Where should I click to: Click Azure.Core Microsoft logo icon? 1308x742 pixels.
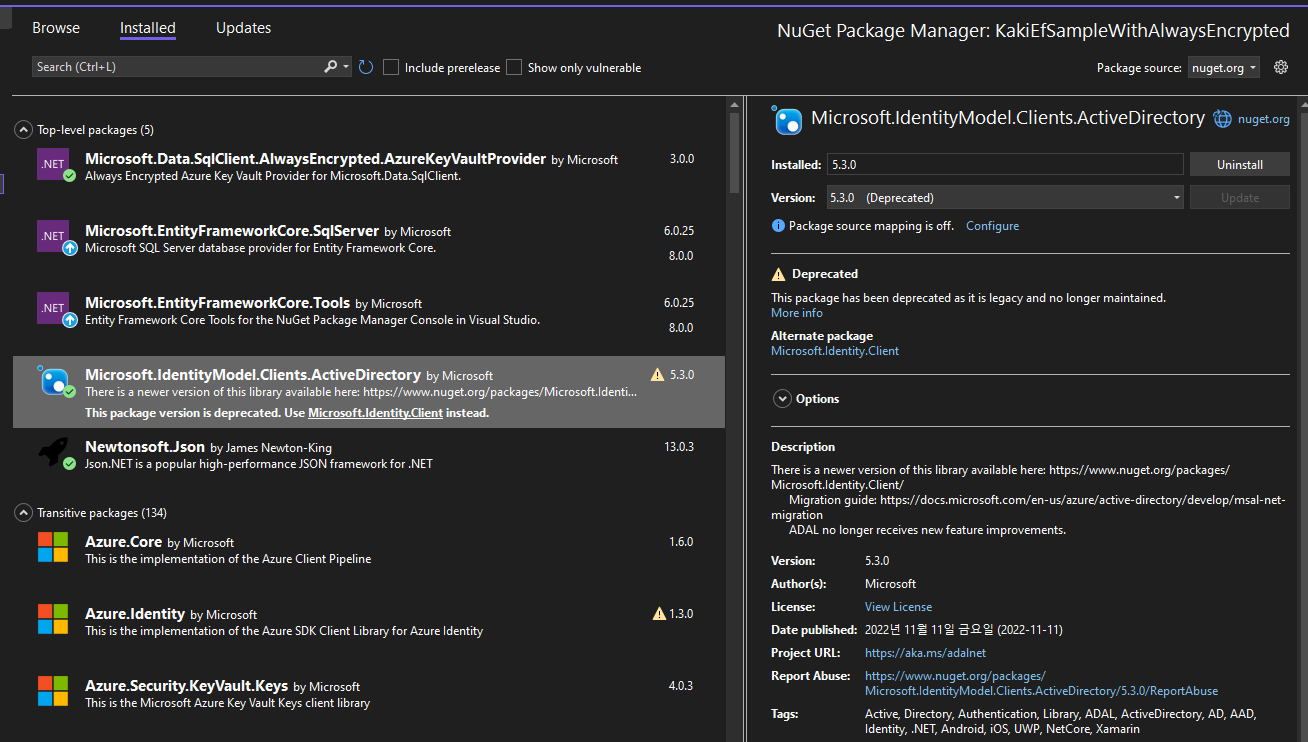[x=53, y=546]
